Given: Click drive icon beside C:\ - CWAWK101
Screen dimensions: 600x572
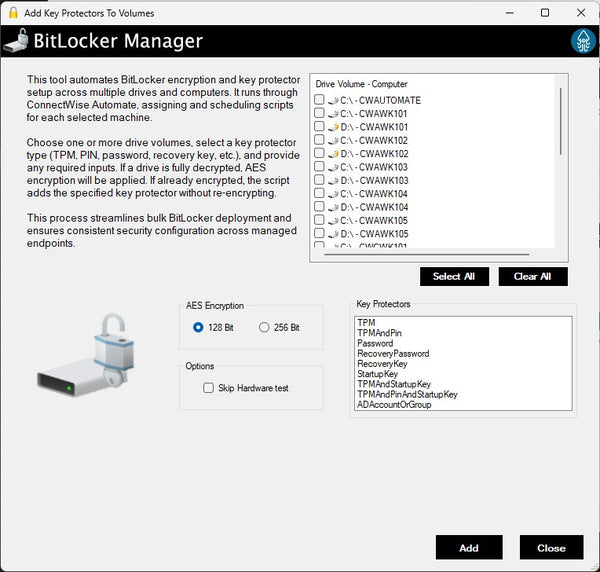Looking at the screenshot, I should click(333, 114).
